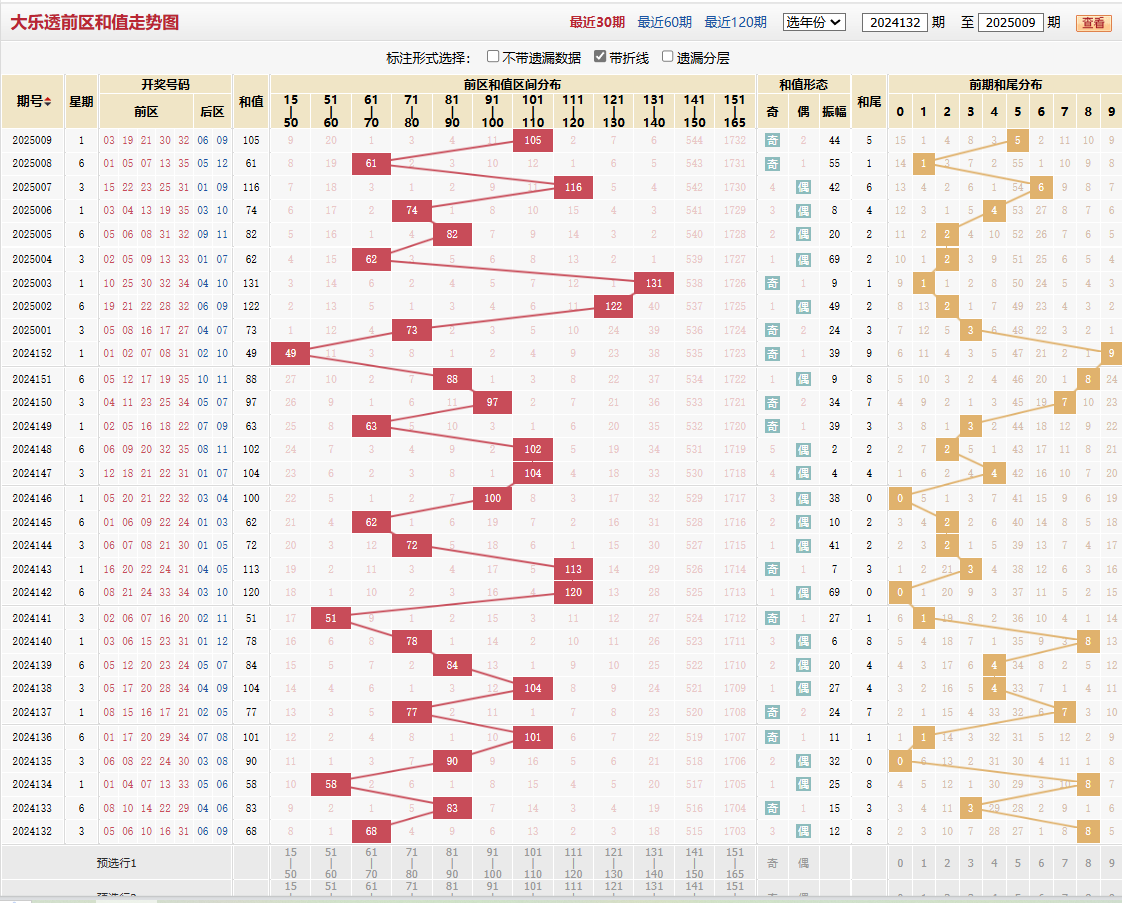This screenshot has width=1122, height=903.
Task: Click the 查看 button
Action: (1093, 23)
